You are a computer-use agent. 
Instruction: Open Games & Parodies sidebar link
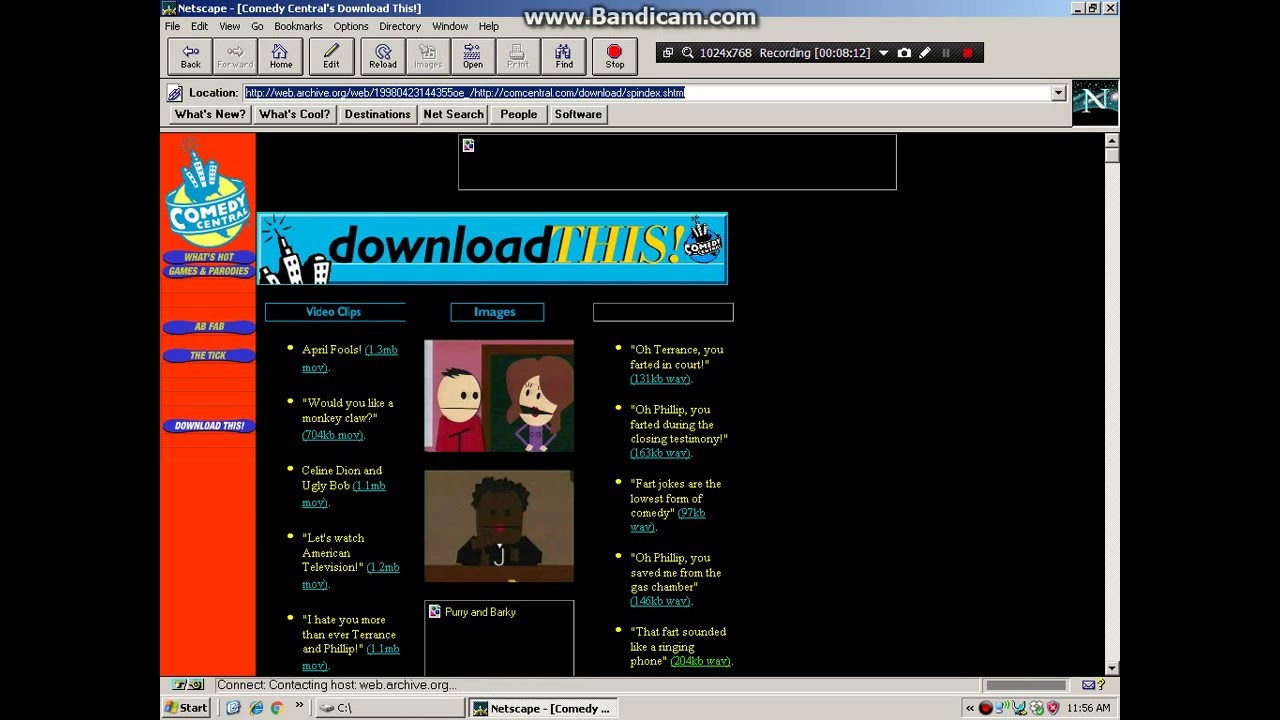pyautogui.click(x=208, y=271)
